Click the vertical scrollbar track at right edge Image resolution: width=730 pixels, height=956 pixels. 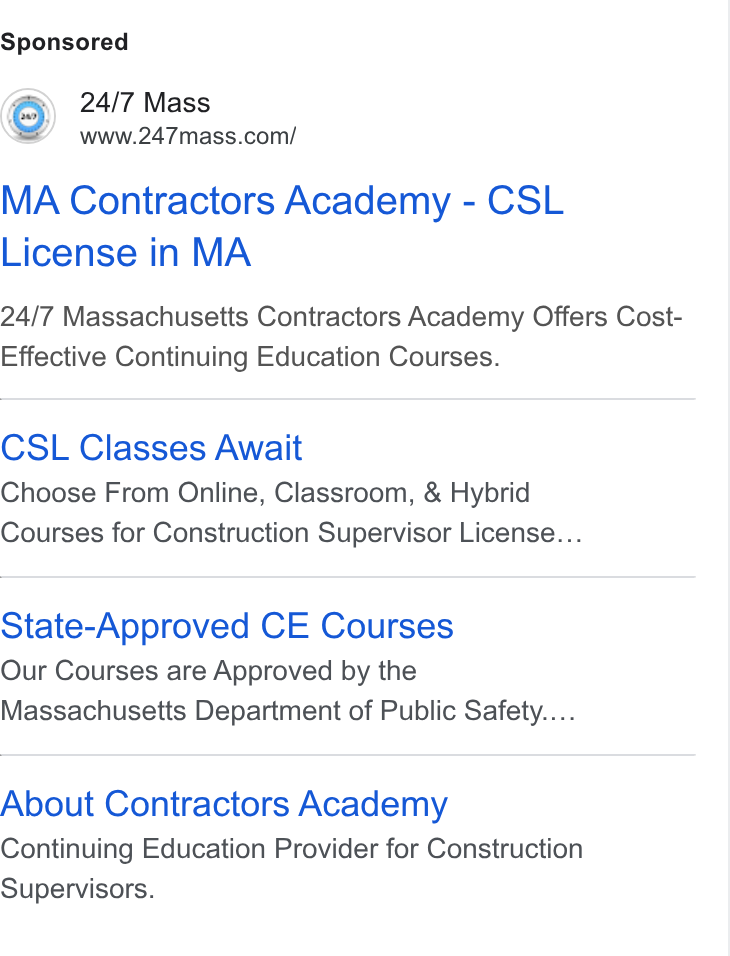[729, 478]
